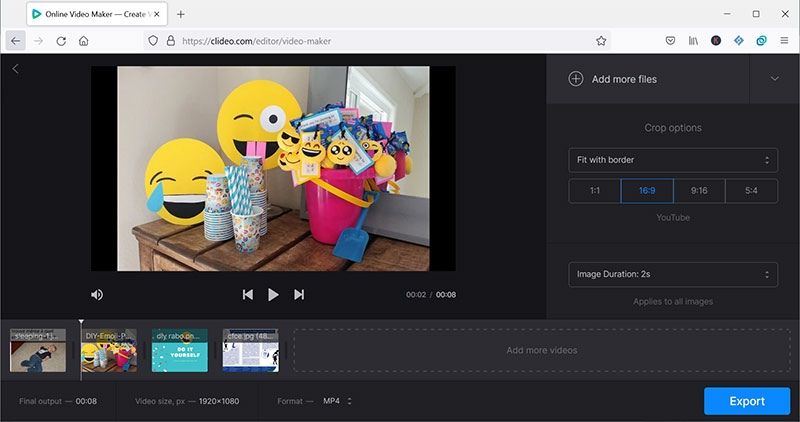The image size is (800, 422).
Task: Click the Add more videos drop area
Action: coord(542,350)
